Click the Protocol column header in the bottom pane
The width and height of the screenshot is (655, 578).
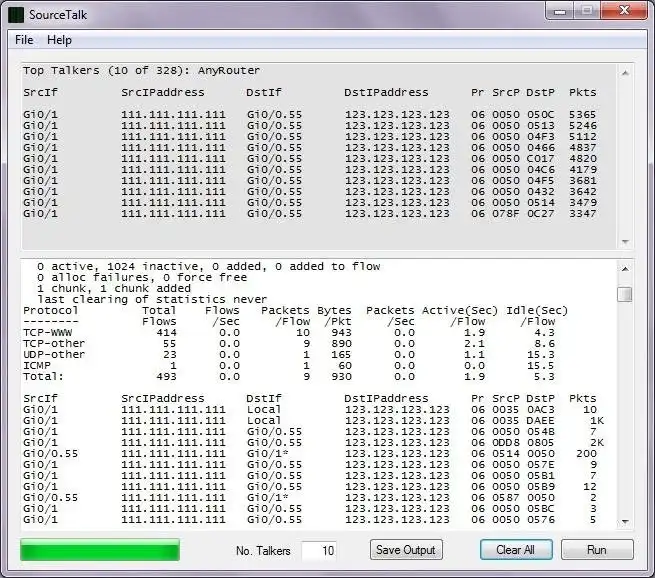(x=51, y=310)
